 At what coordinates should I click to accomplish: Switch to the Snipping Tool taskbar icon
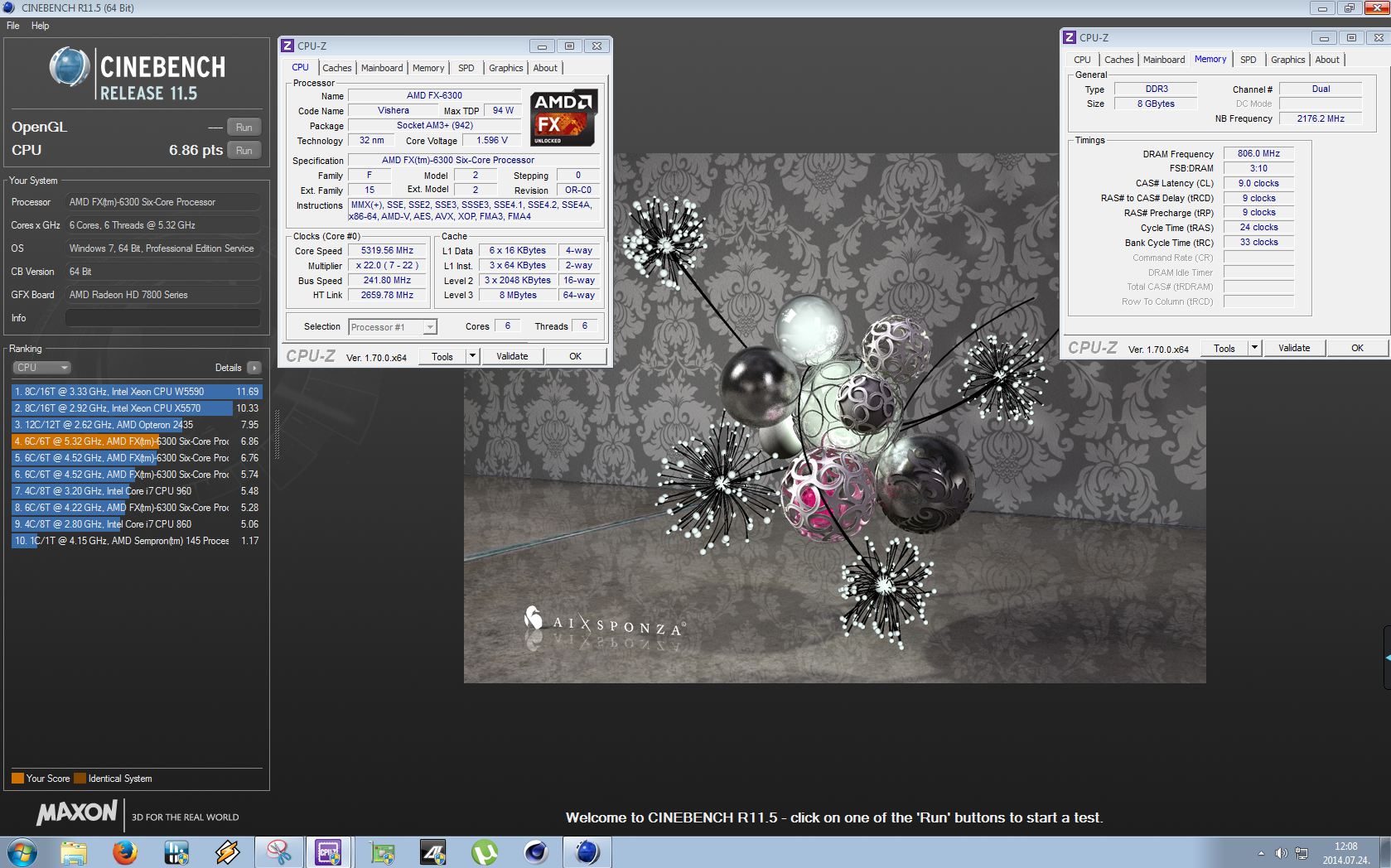(x=279, y=852)
